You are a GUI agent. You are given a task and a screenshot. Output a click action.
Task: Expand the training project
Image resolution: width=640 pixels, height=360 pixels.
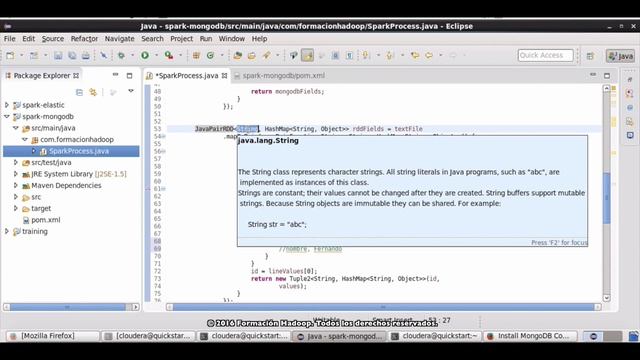[7, 231]
